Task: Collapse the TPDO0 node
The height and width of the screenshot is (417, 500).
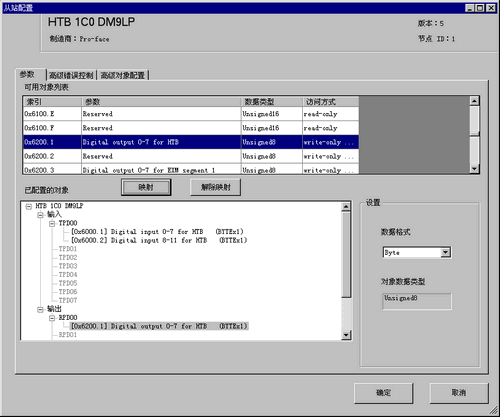Action: [52, 224]
